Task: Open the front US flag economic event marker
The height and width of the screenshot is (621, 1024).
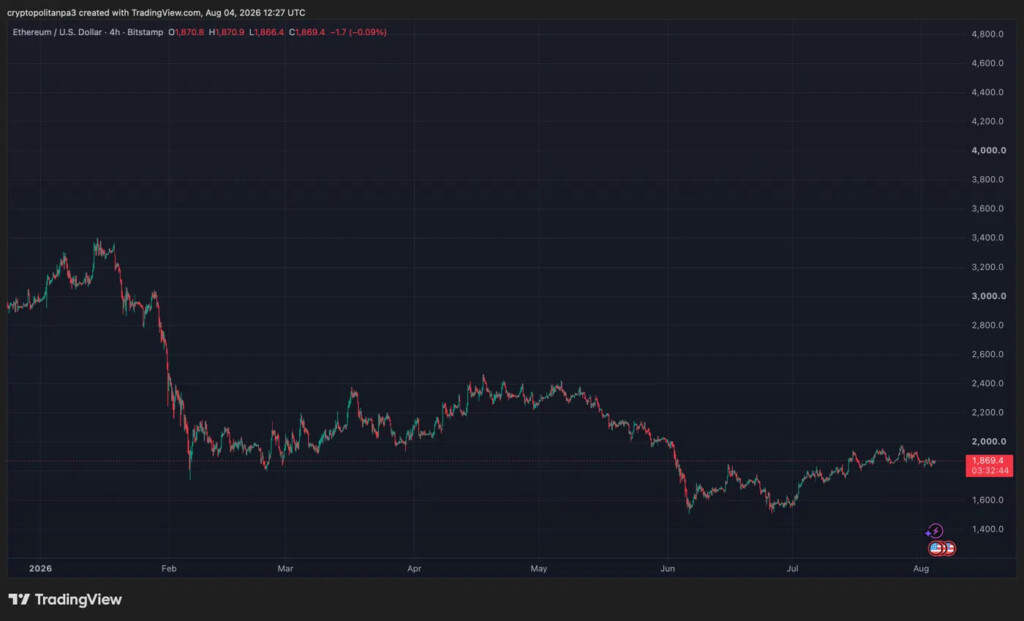Action: click(x=936, y=549)
